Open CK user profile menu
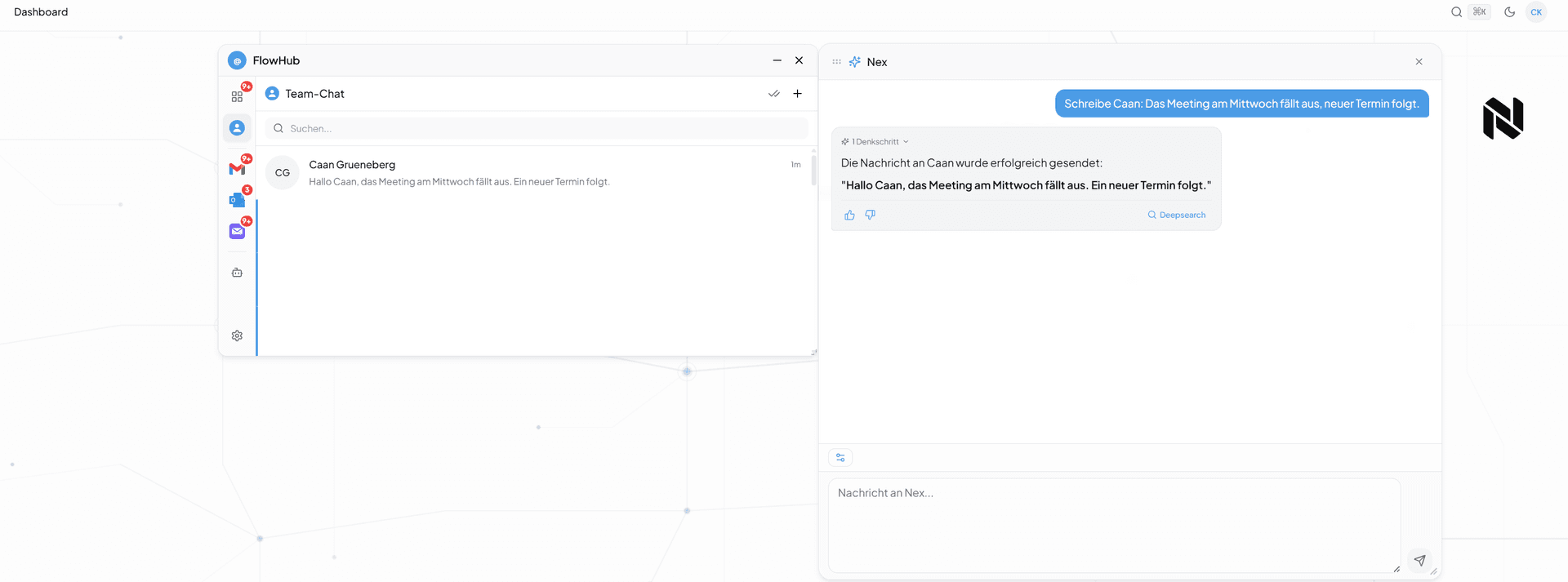The image size is (1568, 582). (x=1535, y=12)
